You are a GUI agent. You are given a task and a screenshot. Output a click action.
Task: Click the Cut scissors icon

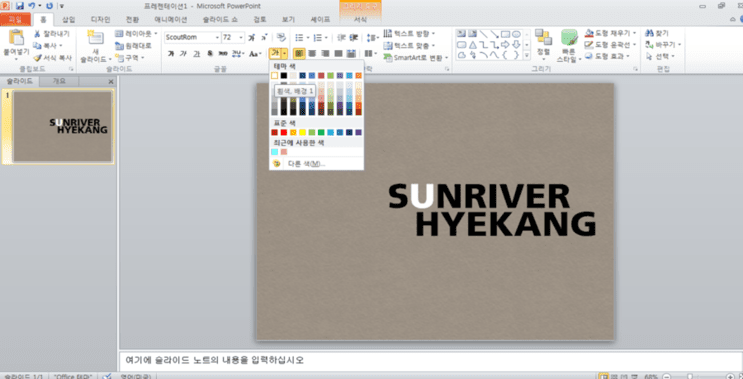(x=37, y=34)
